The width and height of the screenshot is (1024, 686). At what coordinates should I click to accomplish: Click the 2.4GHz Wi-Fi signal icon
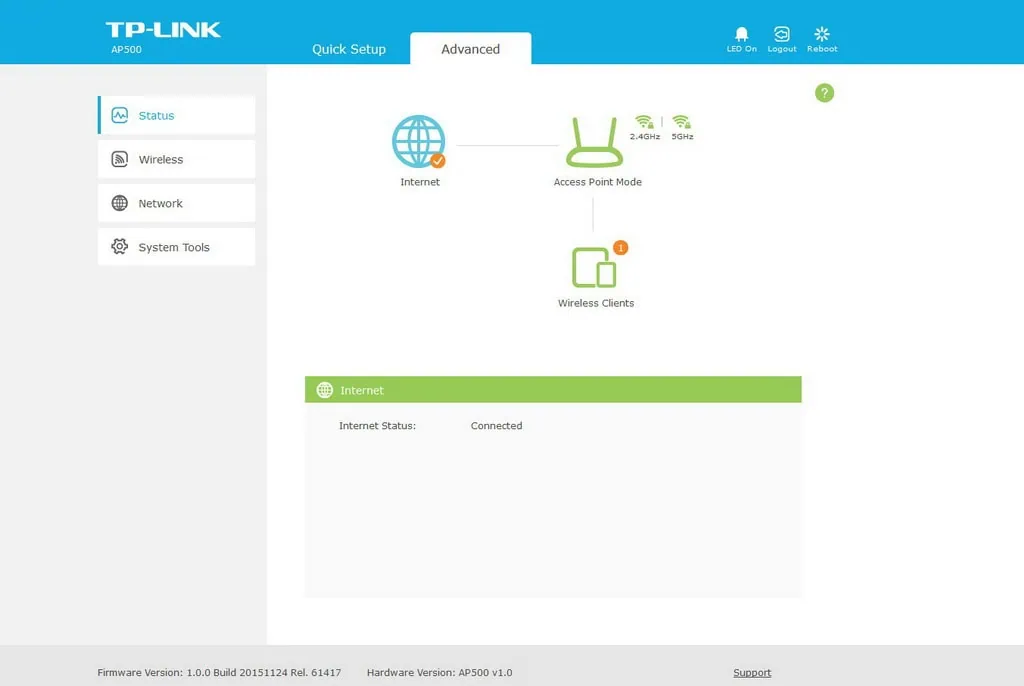click(644, 122)
